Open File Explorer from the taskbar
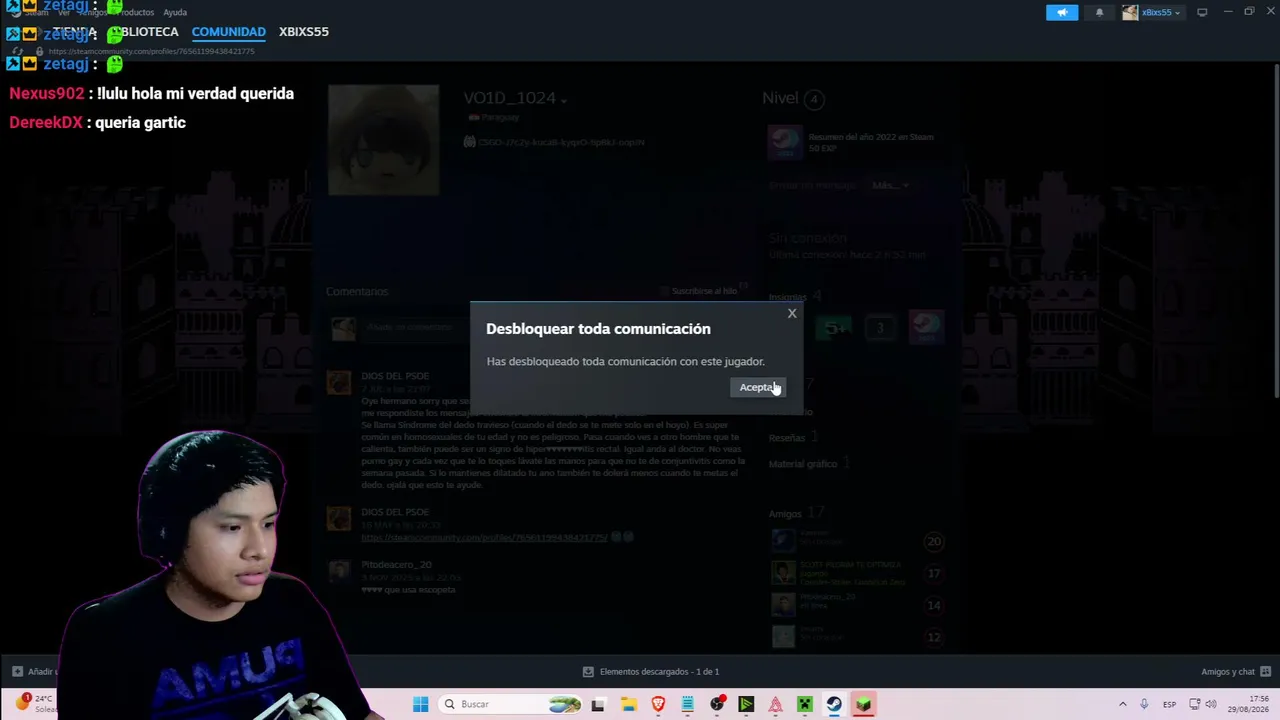Screen dimensions: 1280x720 628,704
